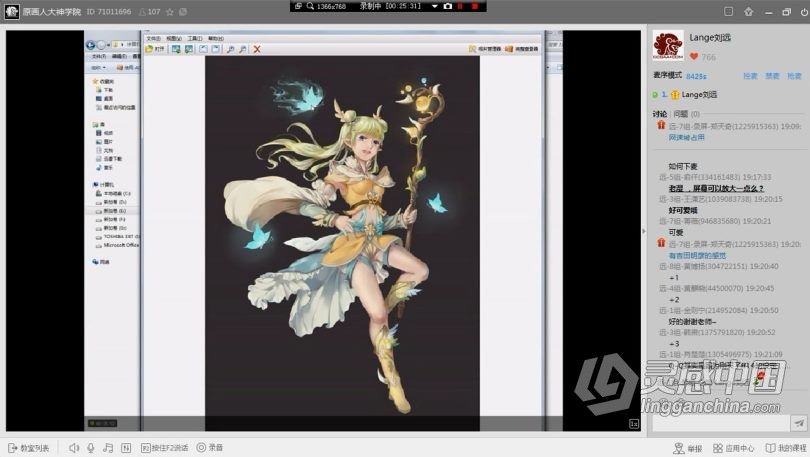This screenshot has height=457, width=810.
Task: Click the window-copy icon in recorder bar
Action: 298,6
